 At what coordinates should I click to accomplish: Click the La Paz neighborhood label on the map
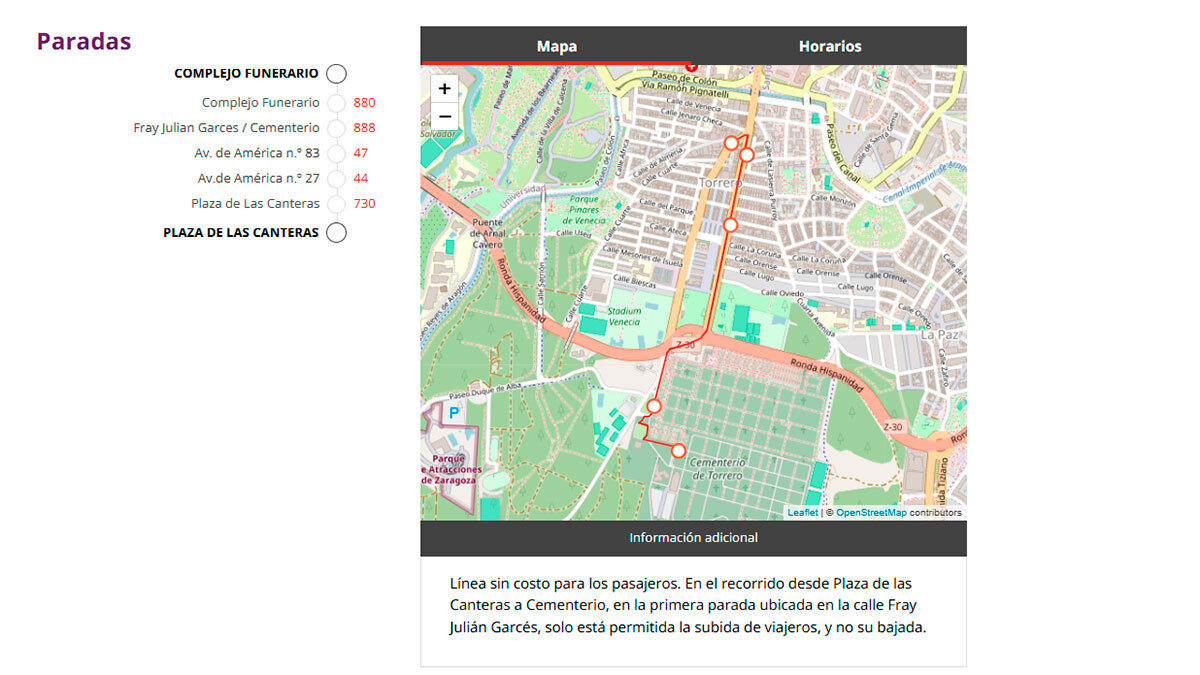coord(939,335)
